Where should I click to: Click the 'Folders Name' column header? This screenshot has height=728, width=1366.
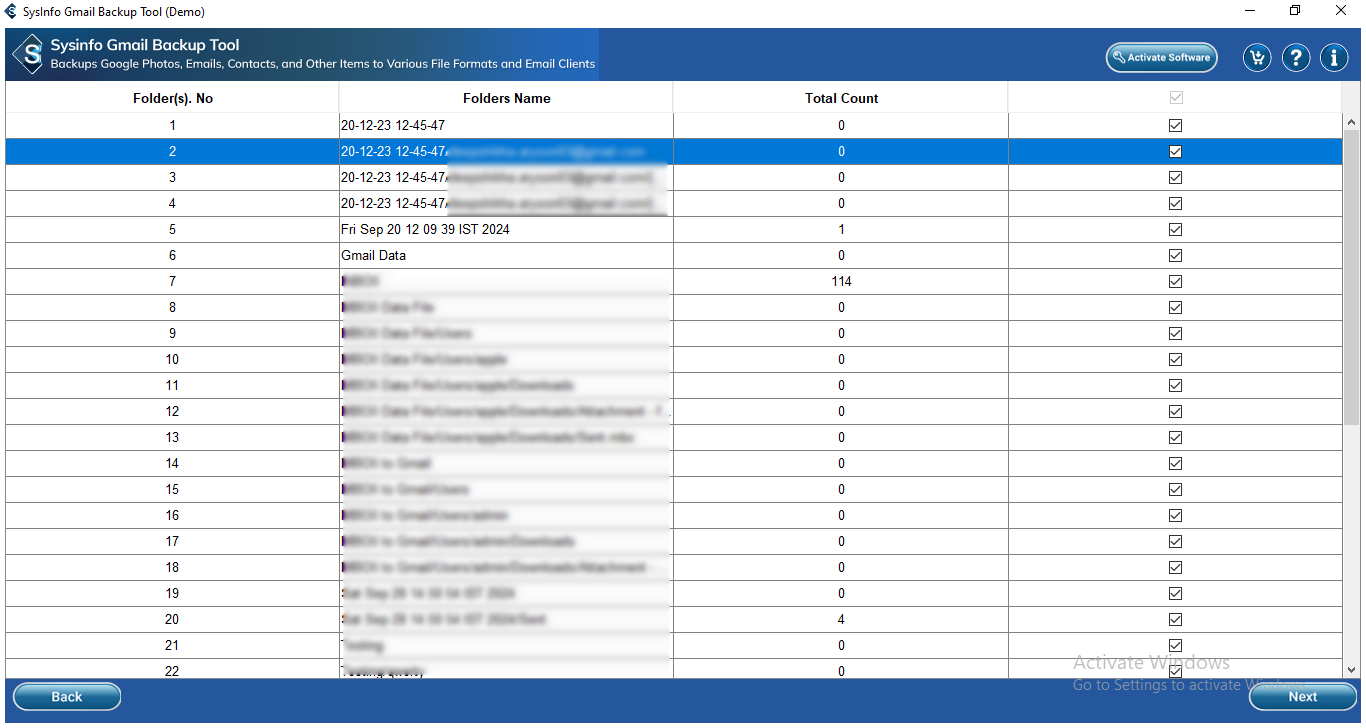506,98
